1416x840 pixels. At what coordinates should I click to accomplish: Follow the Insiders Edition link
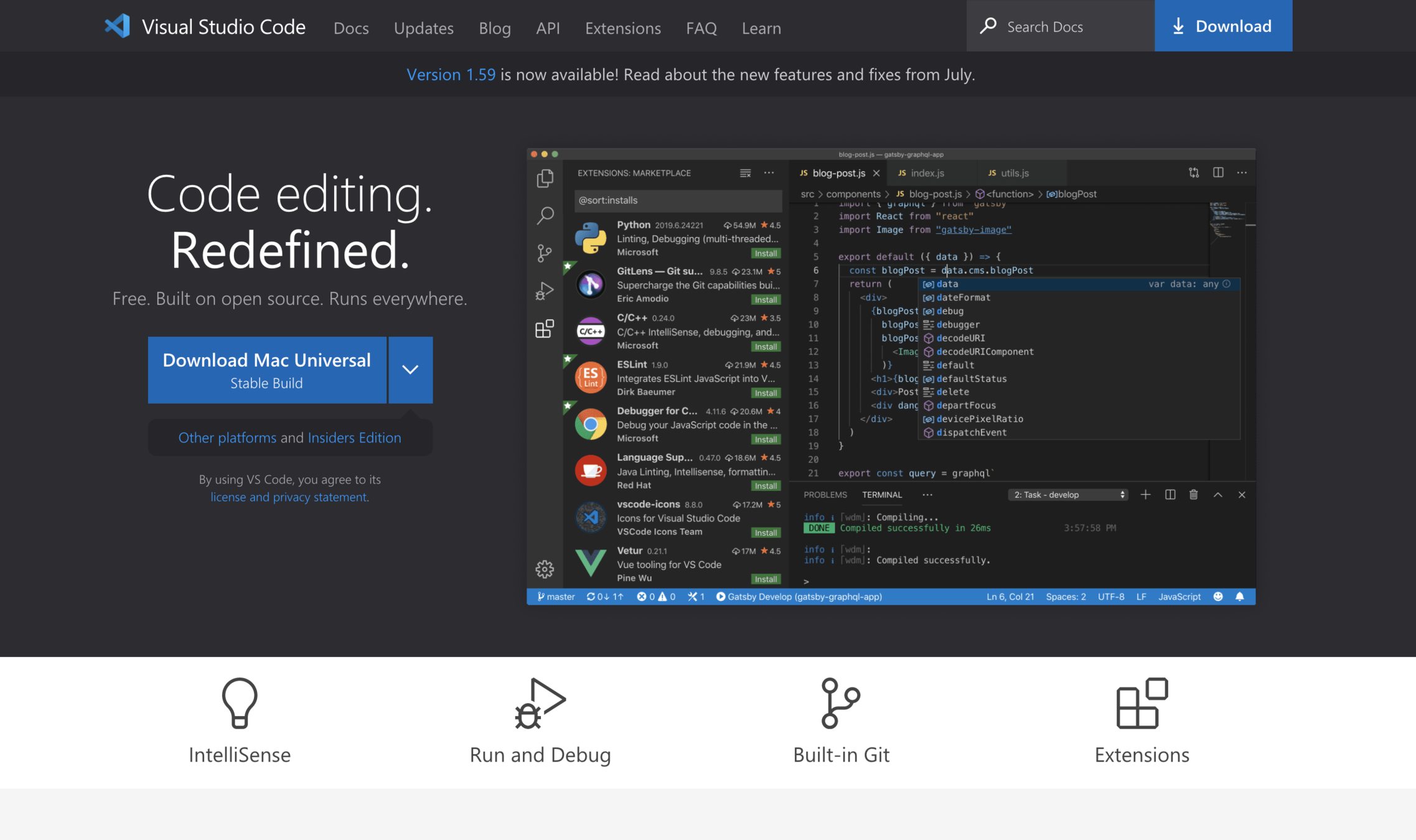pos(354,437)
